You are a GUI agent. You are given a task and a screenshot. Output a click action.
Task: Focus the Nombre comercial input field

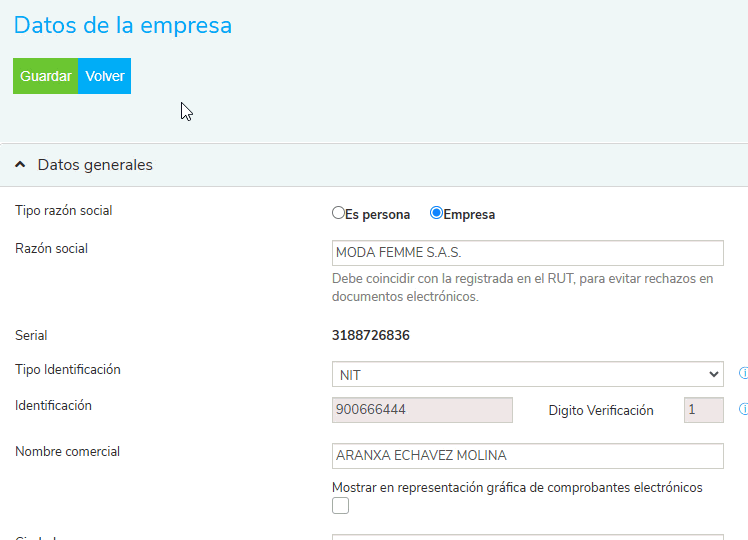527,456
